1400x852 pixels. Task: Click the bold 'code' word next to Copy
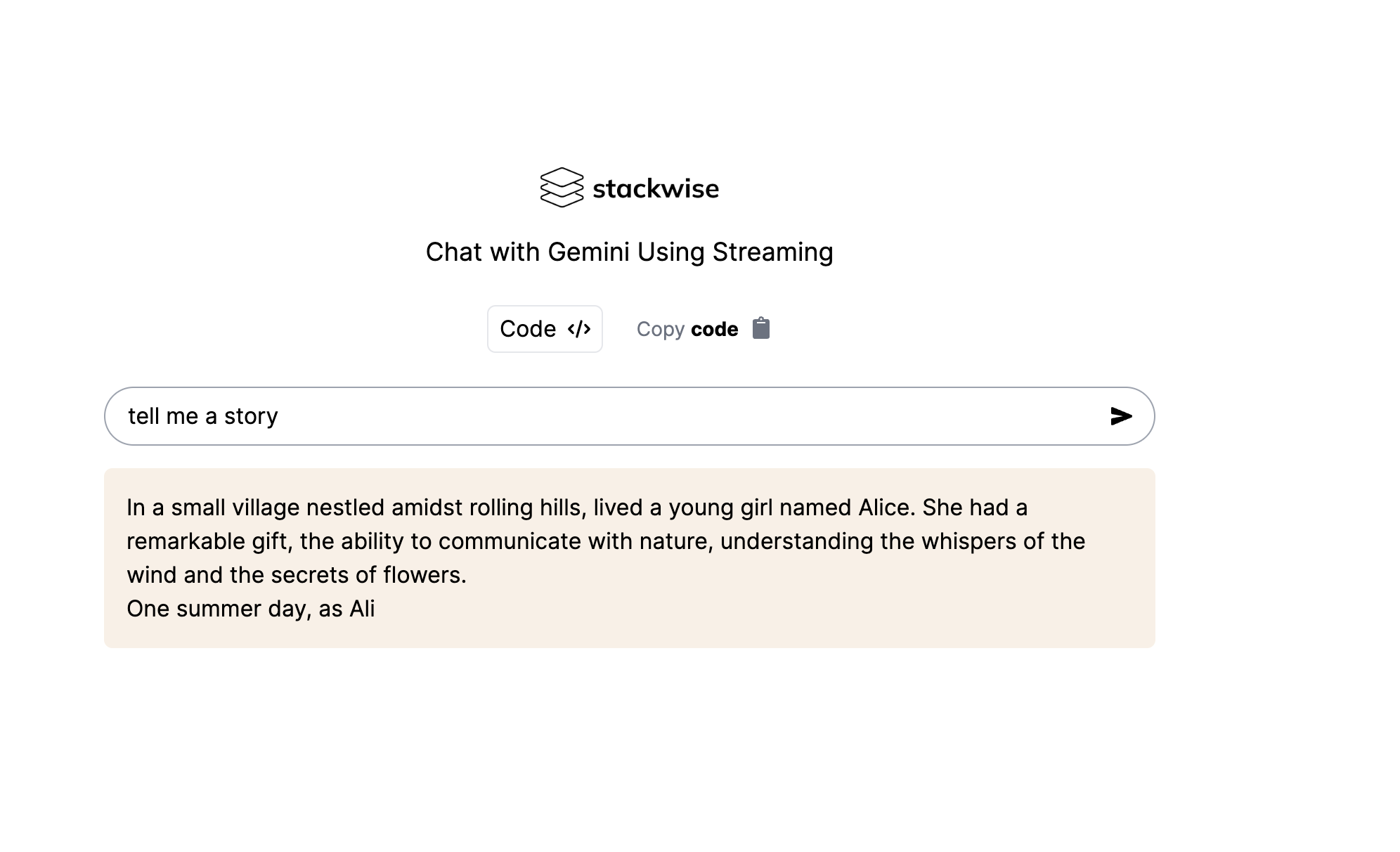click(715, 329)
